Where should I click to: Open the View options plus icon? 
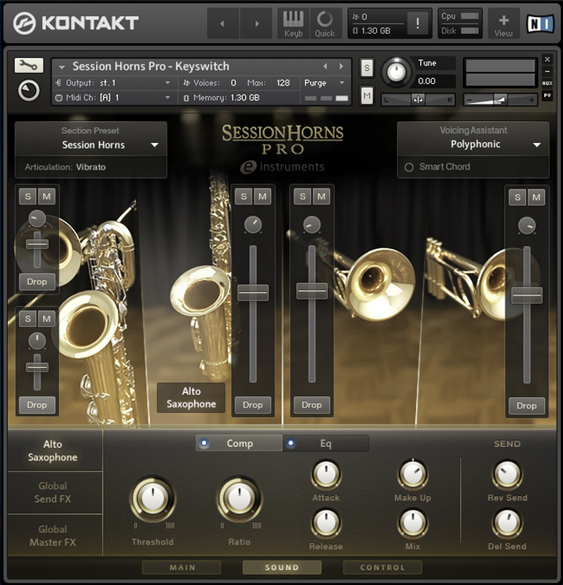point(504,24)
